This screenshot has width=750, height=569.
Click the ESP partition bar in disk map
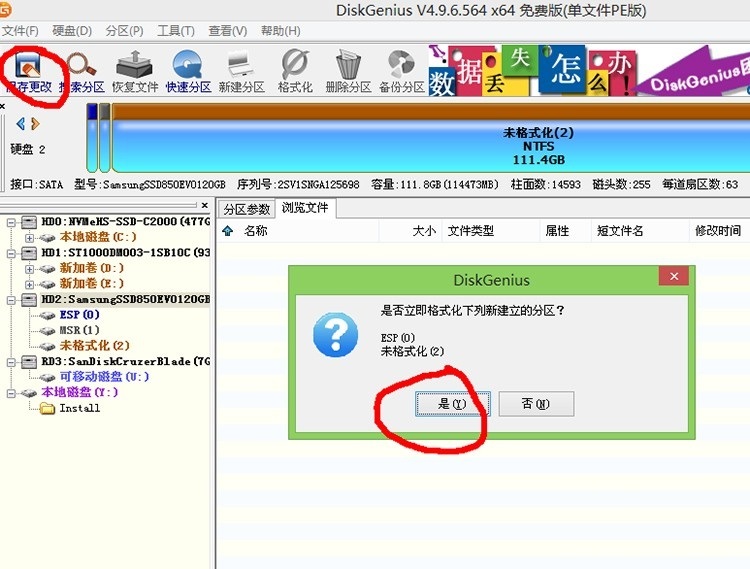(x=92, y=138)
